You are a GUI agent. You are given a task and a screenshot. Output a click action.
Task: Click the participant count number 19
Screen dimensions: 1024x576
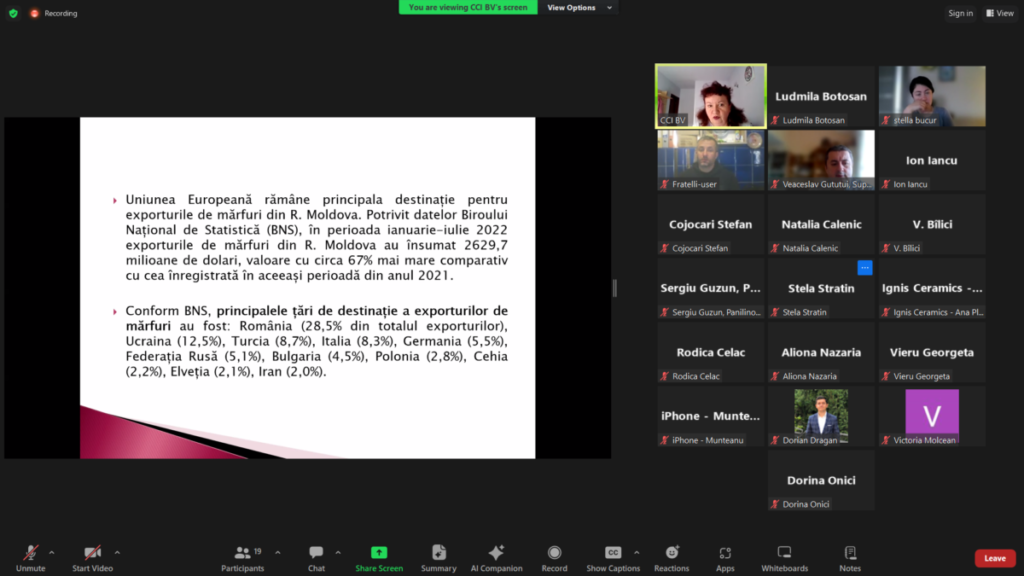point(257,552)
